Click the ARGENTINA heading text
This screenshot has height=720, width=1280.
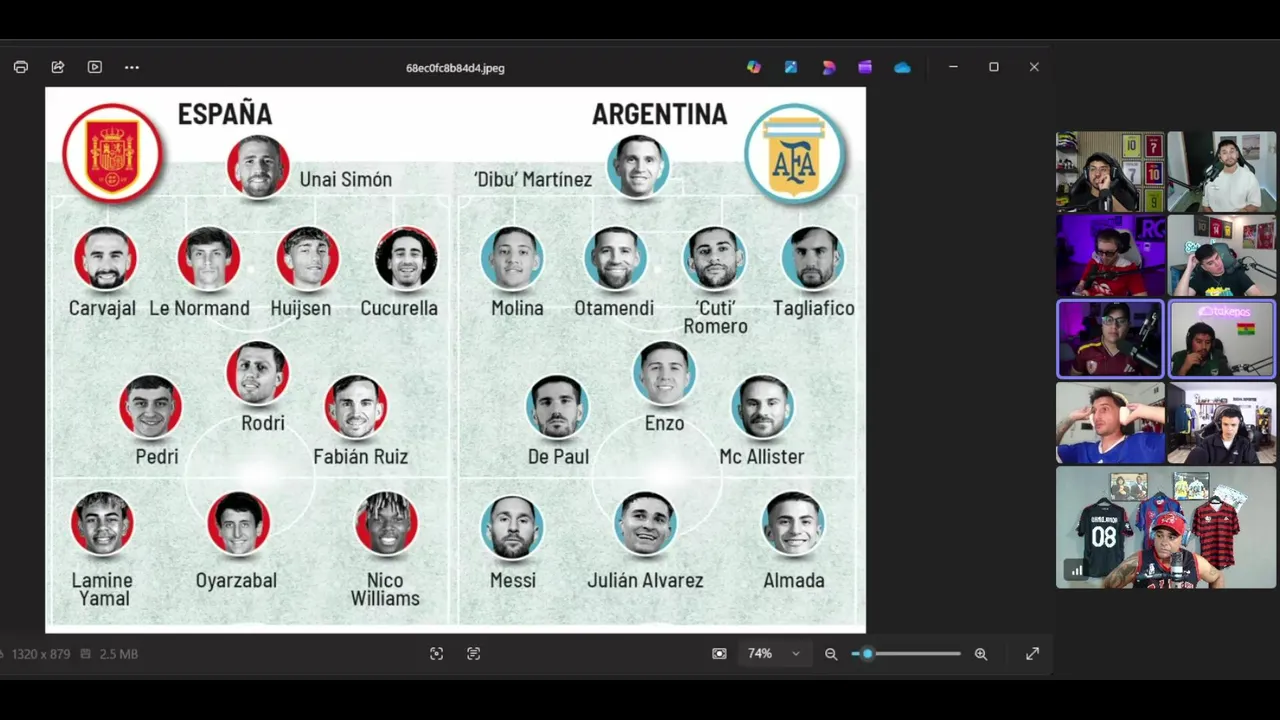coord(660,114)
